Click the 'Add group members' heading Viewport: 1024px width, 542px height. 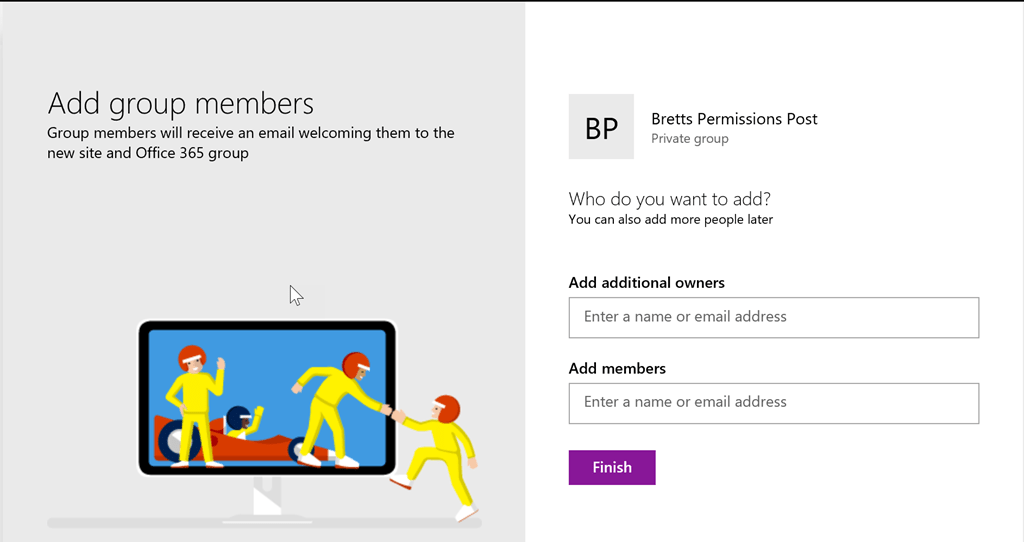click(180, 104)
